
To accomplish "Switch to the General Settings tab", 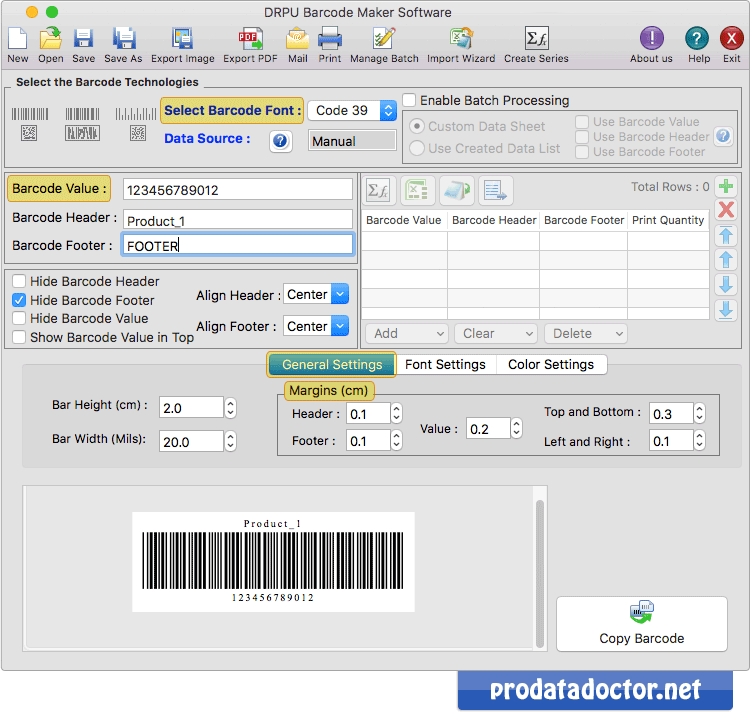I will (x=332, y=364).
